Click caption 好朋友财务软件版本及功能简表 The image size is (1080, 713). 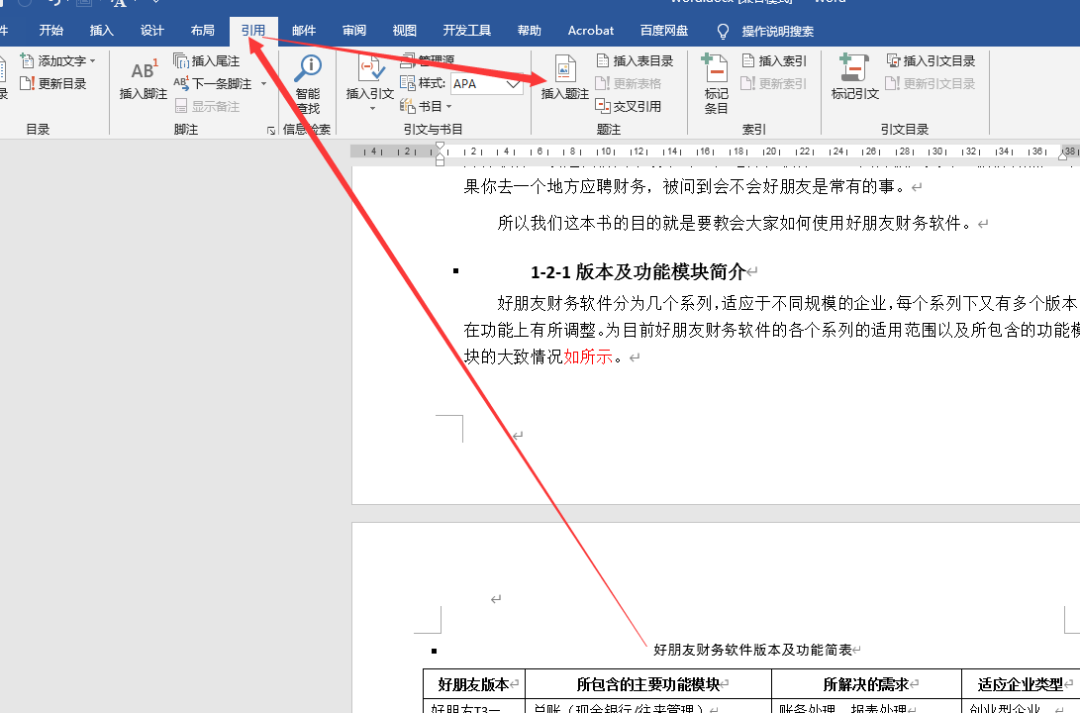[x=753, y=650]
